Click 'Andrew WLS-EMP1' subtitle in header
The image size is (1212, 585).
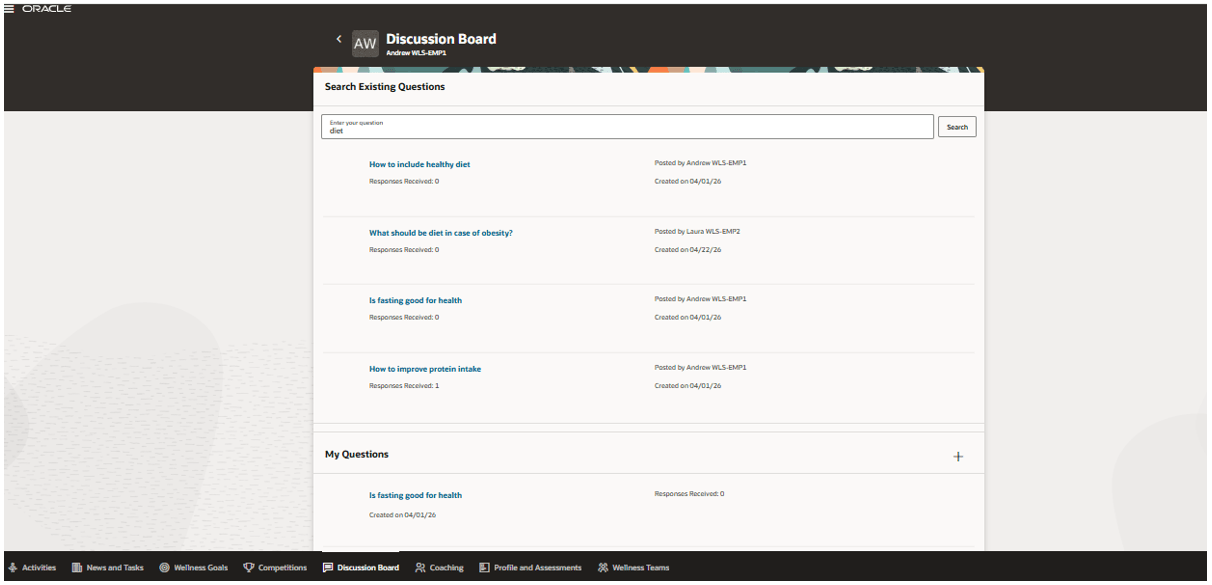[416, 53]
